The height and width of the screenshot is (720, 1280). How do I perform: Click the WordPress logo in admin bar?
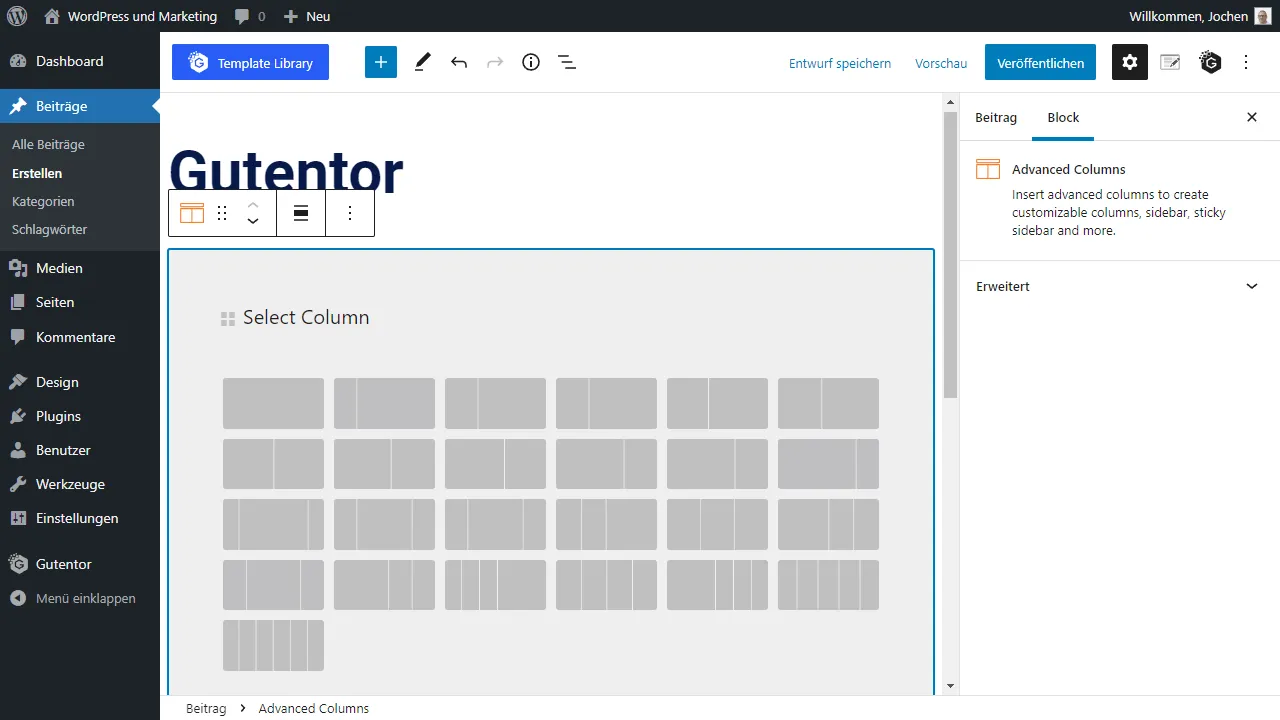click(x=17, y=16)
